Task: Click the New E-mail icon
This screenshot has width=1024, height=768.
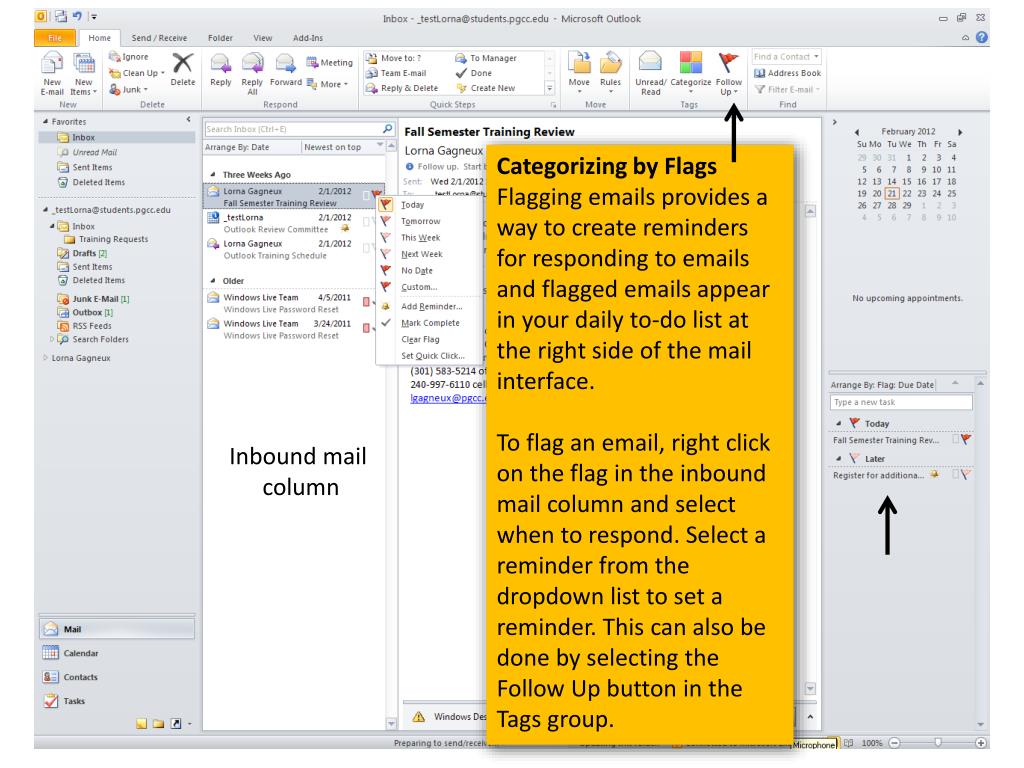Action: [20, 68]
